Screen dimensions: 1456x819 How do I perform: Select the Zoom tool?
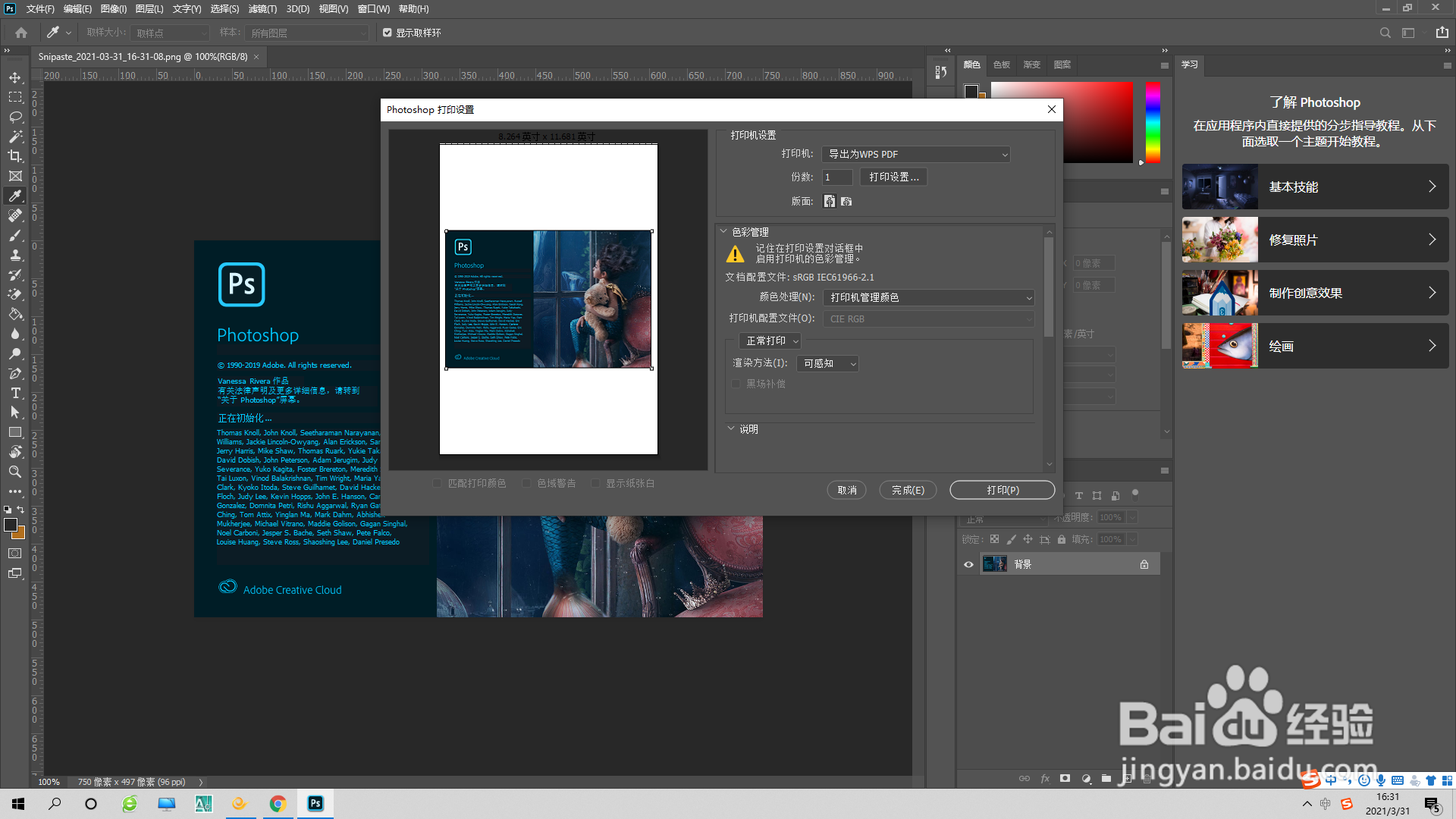coord(15,472)
